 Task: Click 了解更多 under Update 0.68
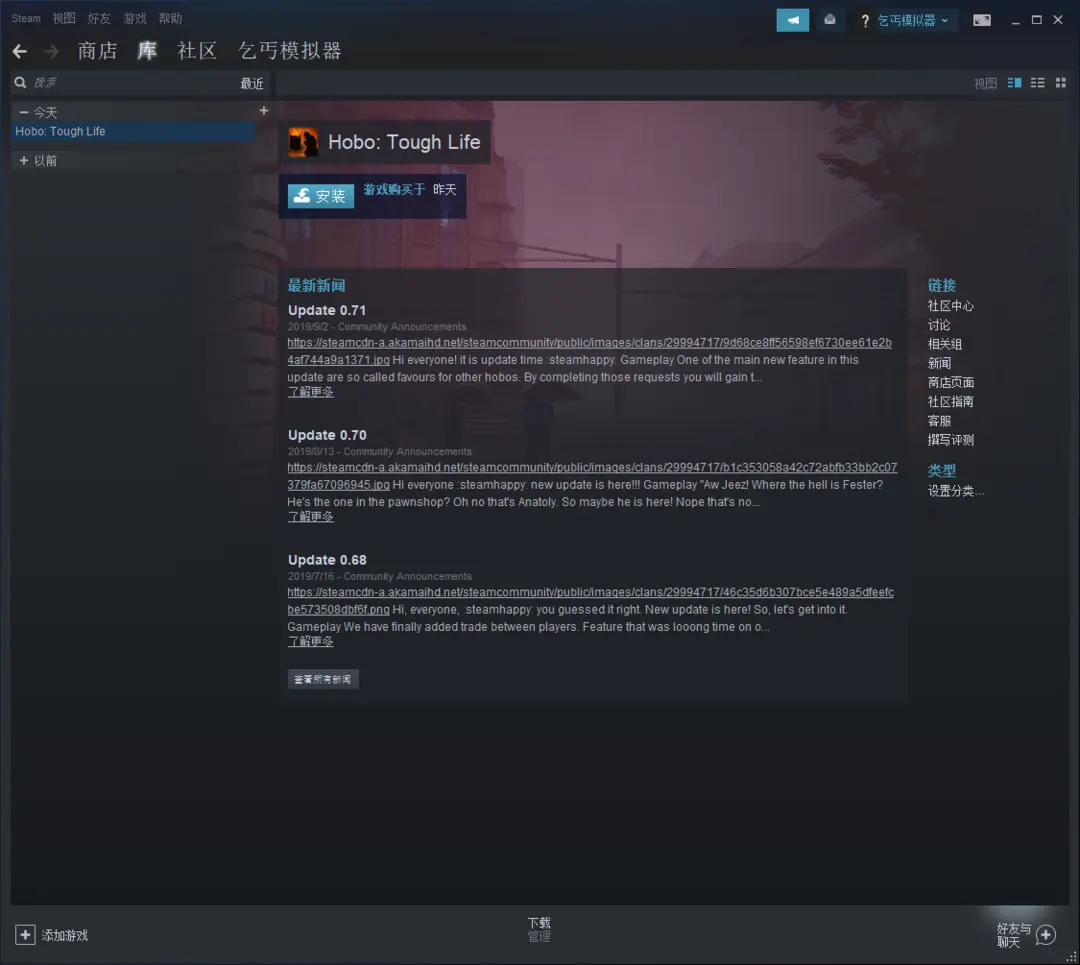click(x=310, y=641)
